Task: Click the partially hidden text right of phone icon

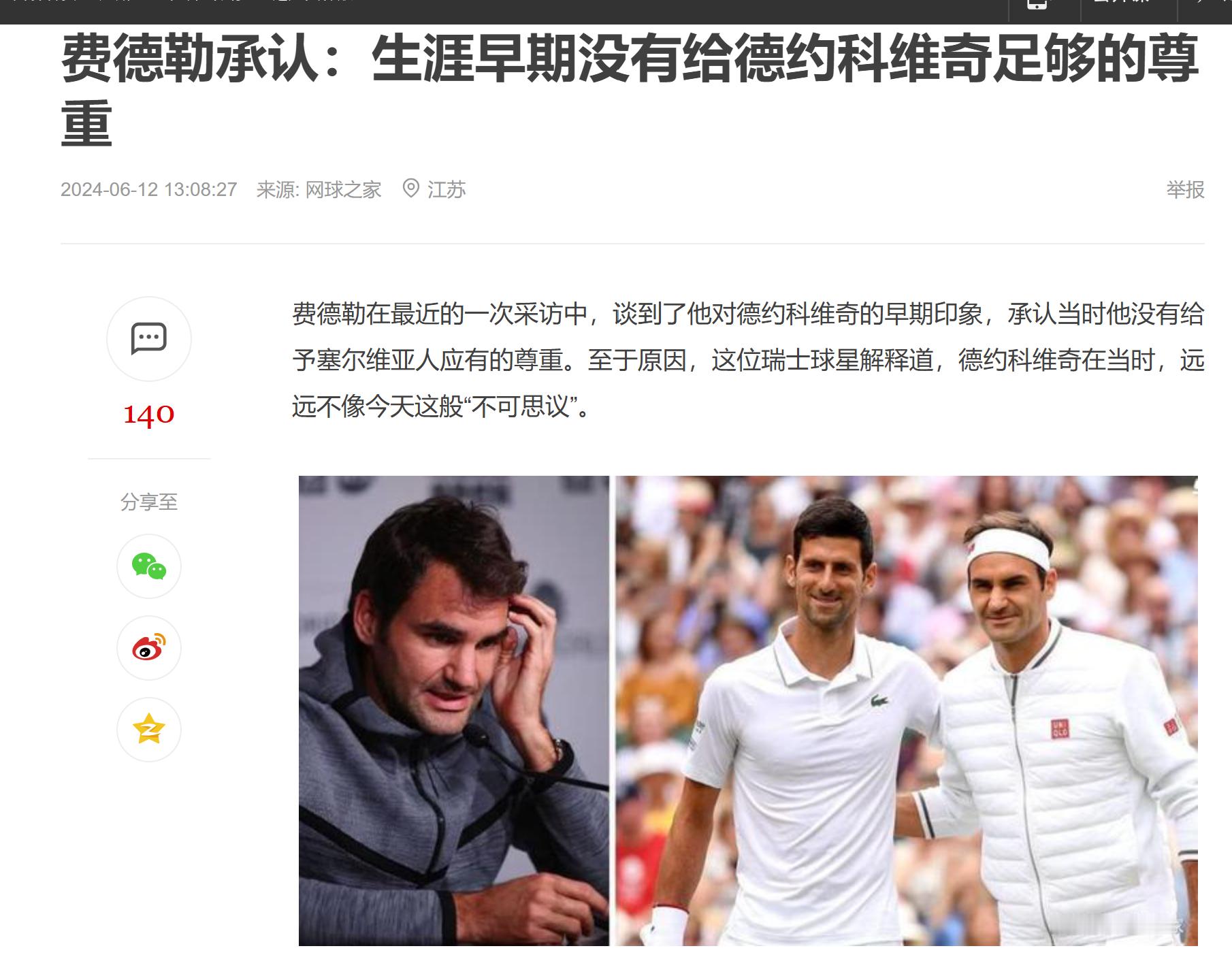Action: click(x=1121, y=2)
